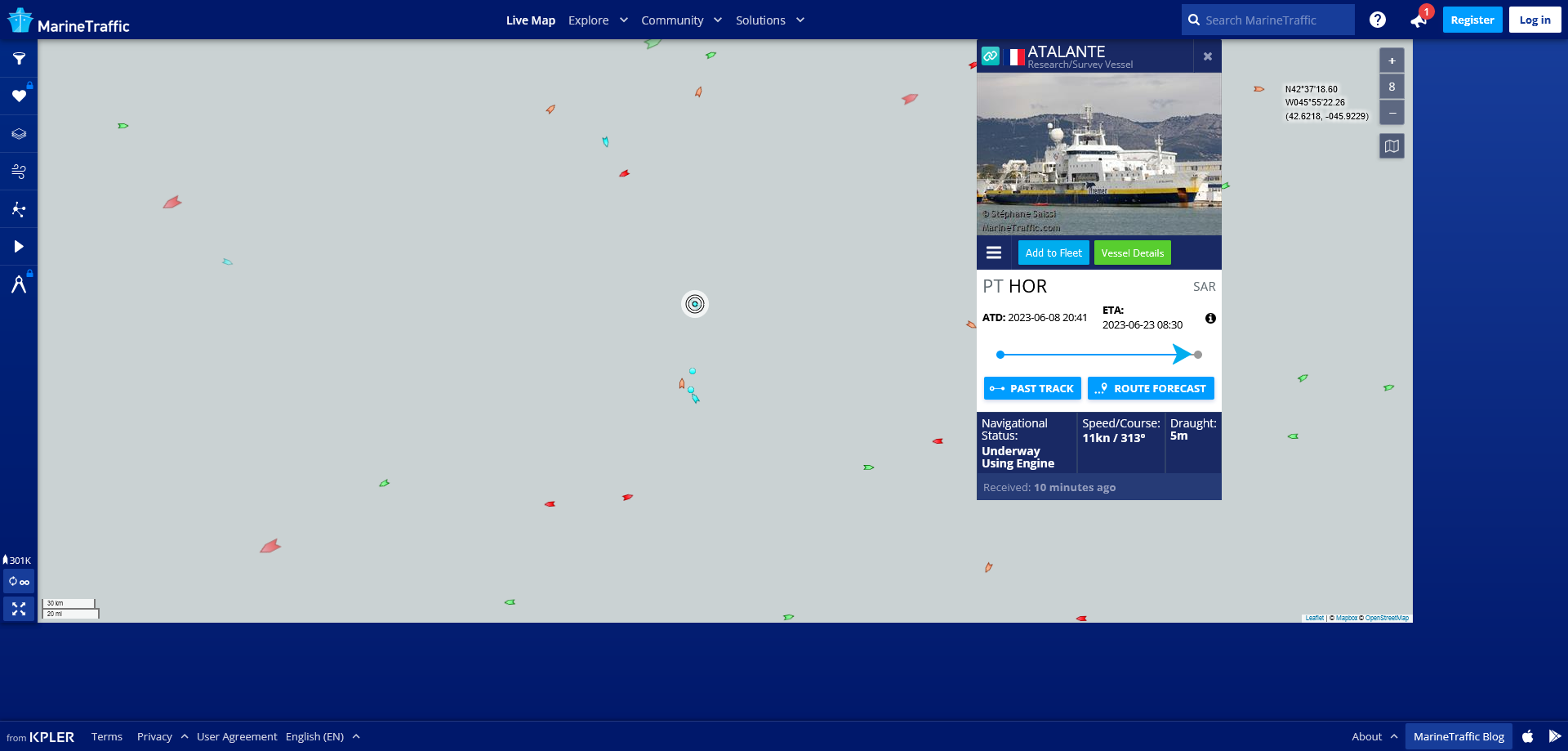
Task: Click the playback triangle icon in sidebar
Action: pyautogui.click(x=19, y=247)
